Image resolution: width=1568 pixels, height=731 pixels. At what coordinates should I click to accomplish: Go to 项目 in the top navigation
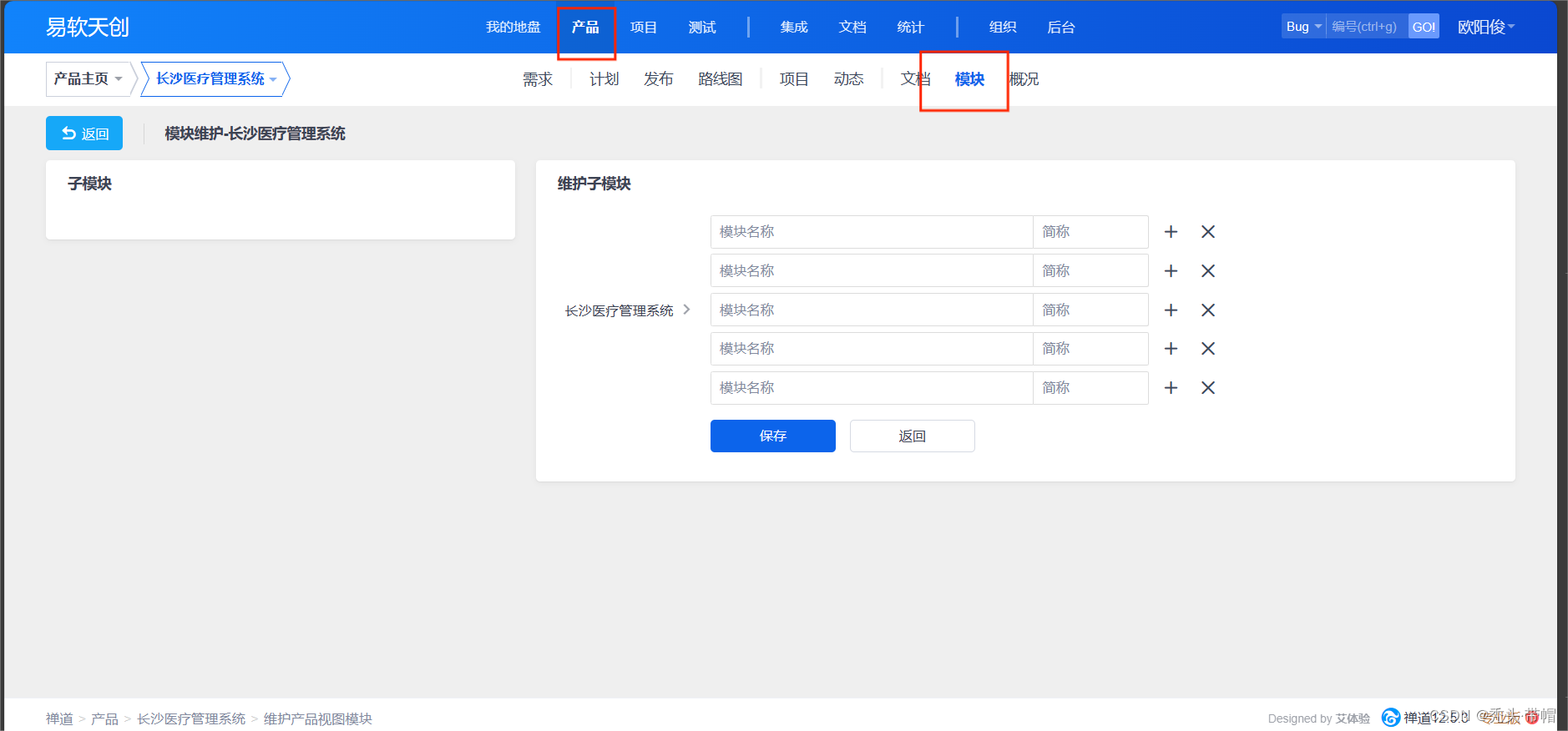coord(644,27)
